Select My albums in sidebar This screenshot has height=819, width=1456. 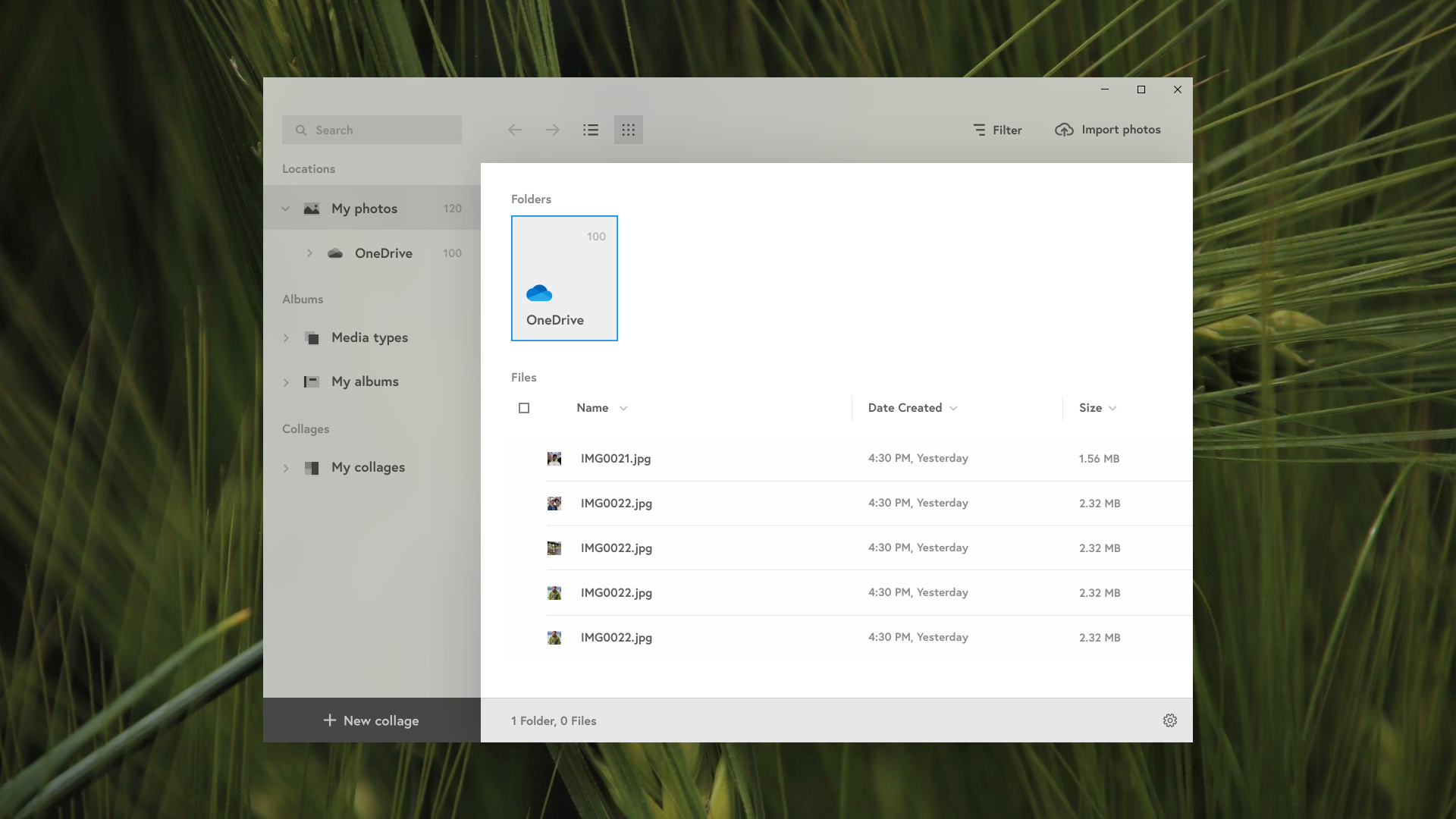point(365,381)
